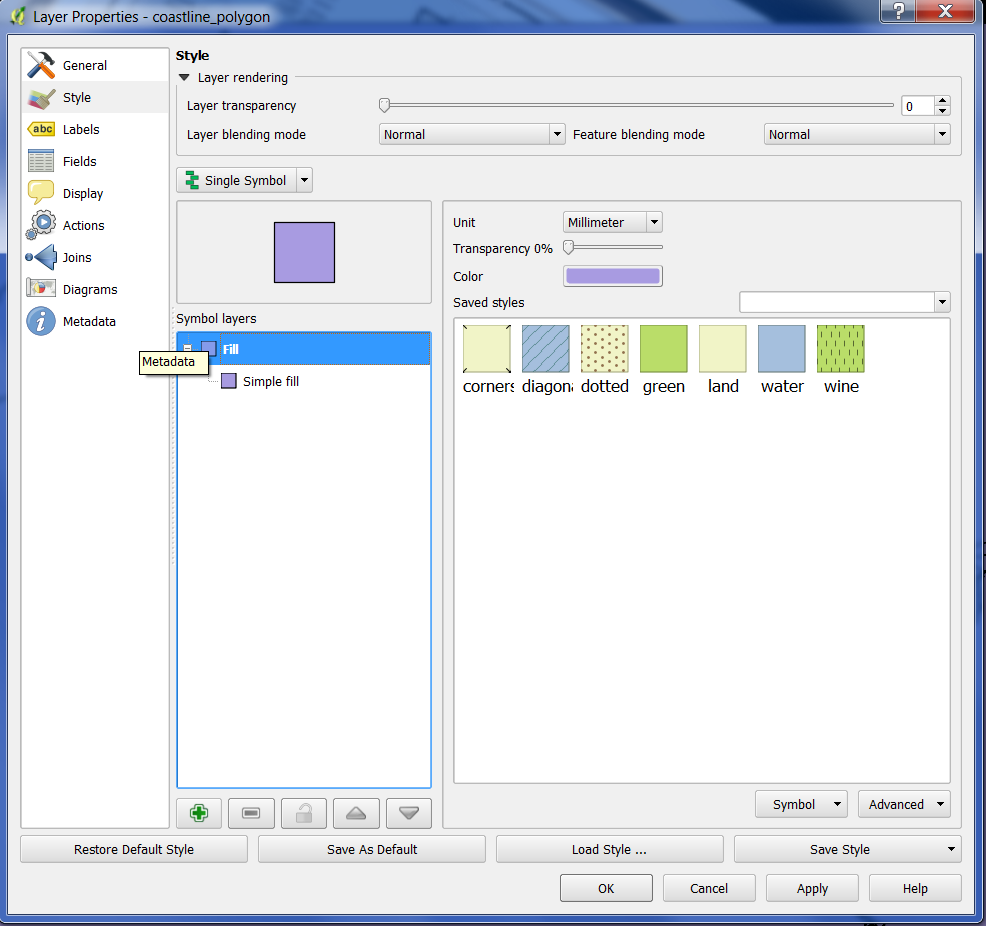Switch to the Metadata section
This screenshot has width=986, height=926.
tap(89, 321)
